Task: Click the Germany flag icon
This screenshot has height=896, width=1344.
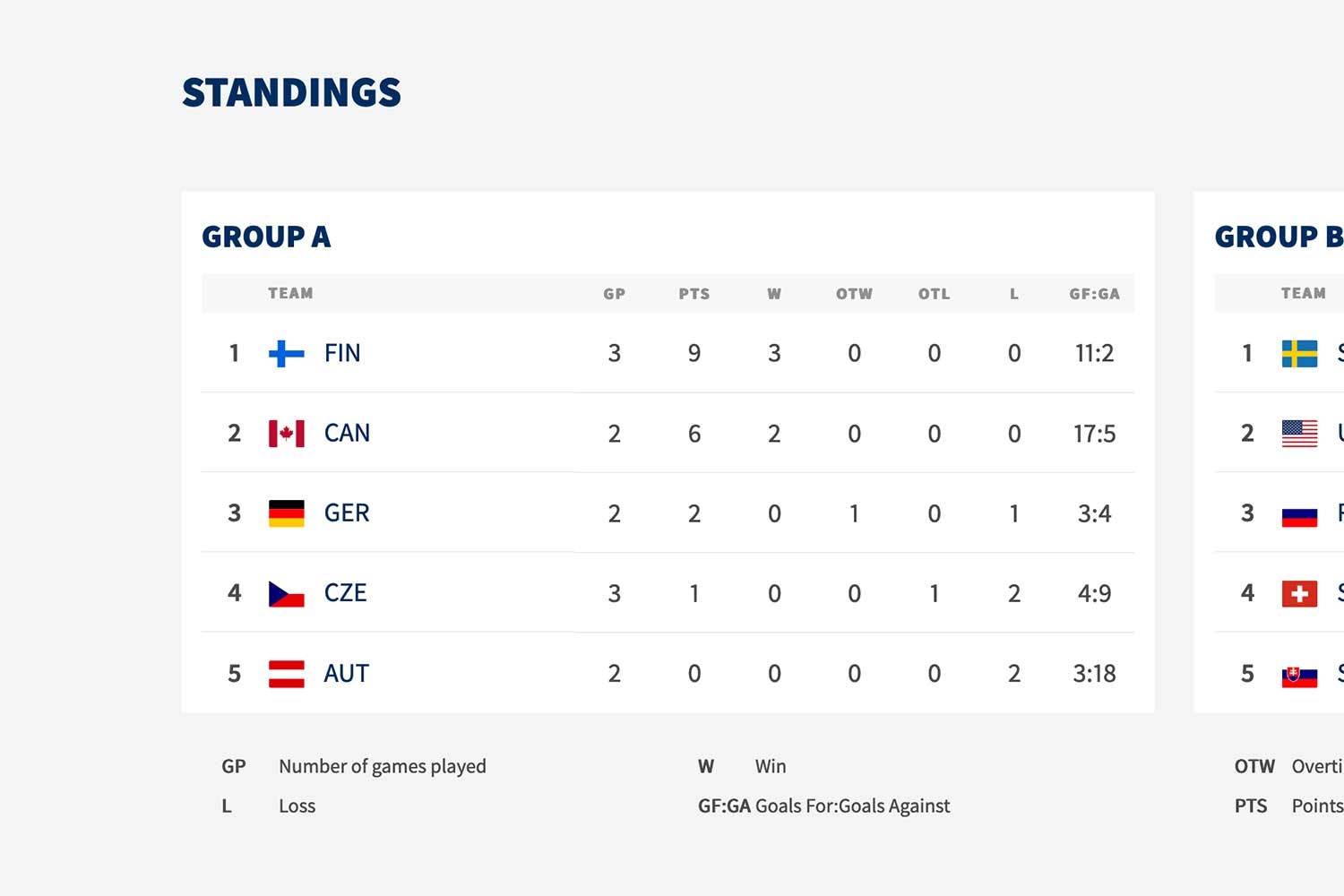Action: tap(287, 513)
